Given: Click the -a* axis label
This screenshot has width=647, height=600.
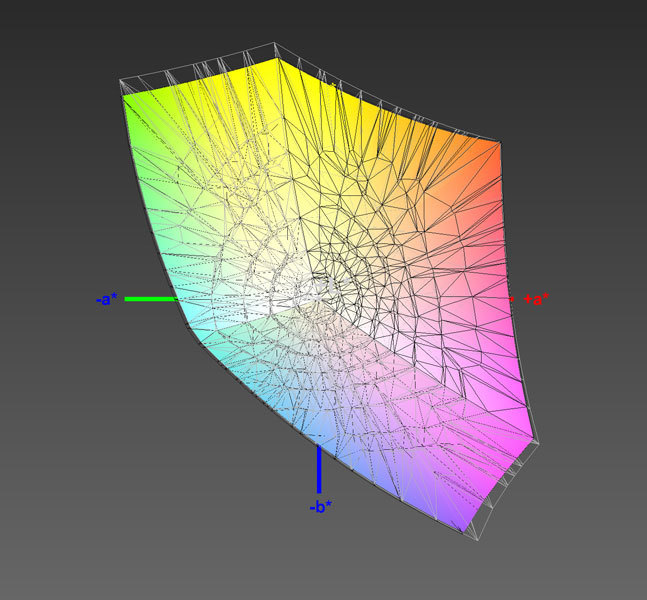Looking at the screenshot, I should coord(107,299).
